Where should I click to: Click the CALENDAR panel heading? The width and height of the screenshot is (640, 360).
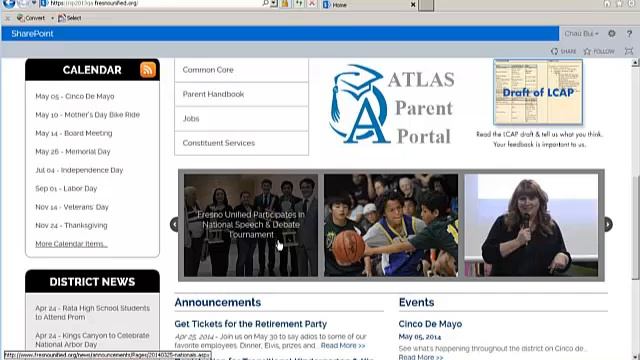[92, 70]
